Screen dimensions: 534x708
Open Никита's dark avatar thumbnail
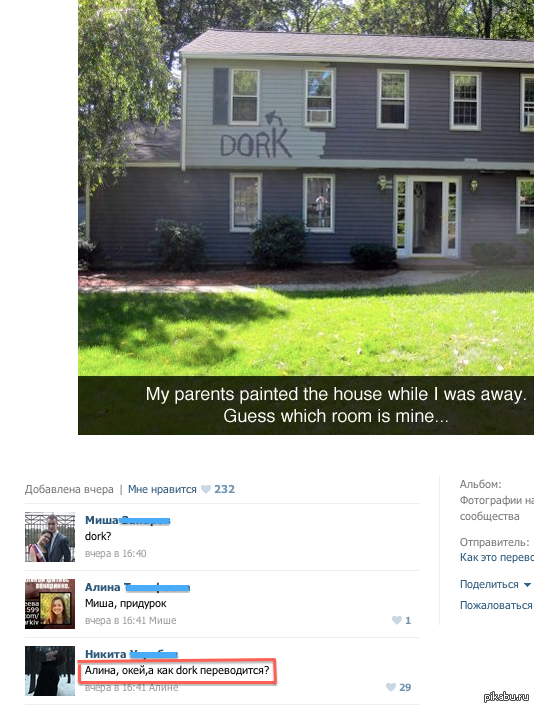click(x=50, y=671)
